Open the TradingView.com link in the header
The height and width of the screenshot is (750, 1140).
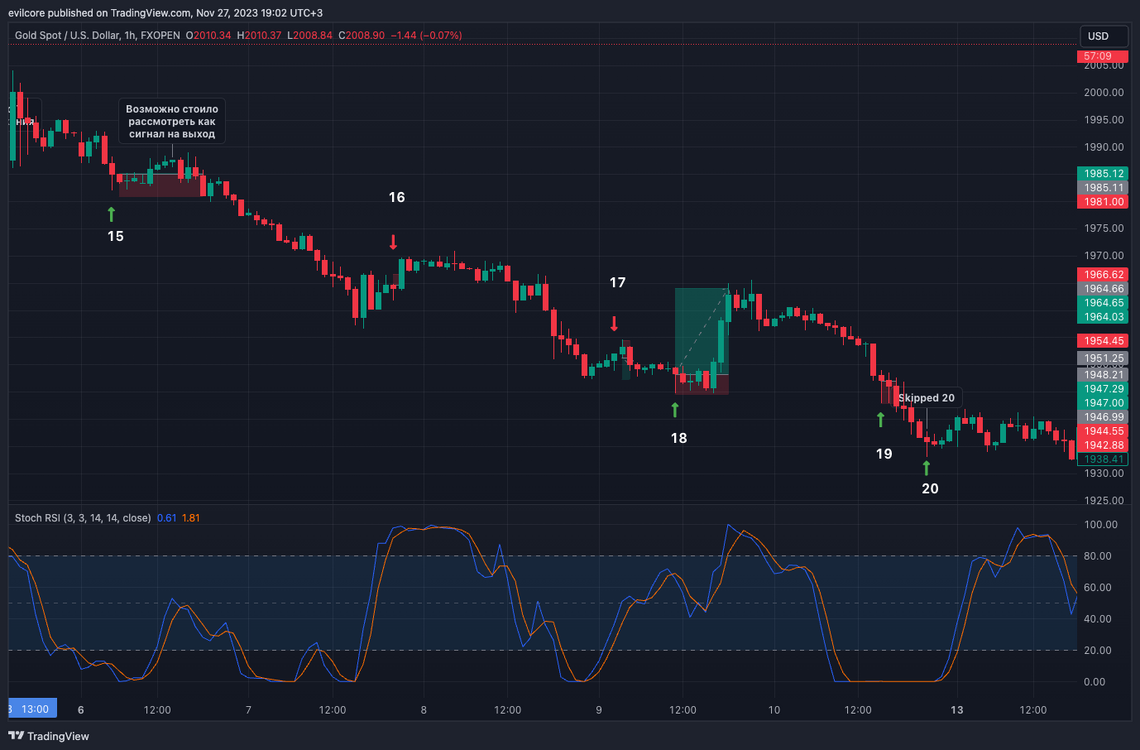click(150, 12)
